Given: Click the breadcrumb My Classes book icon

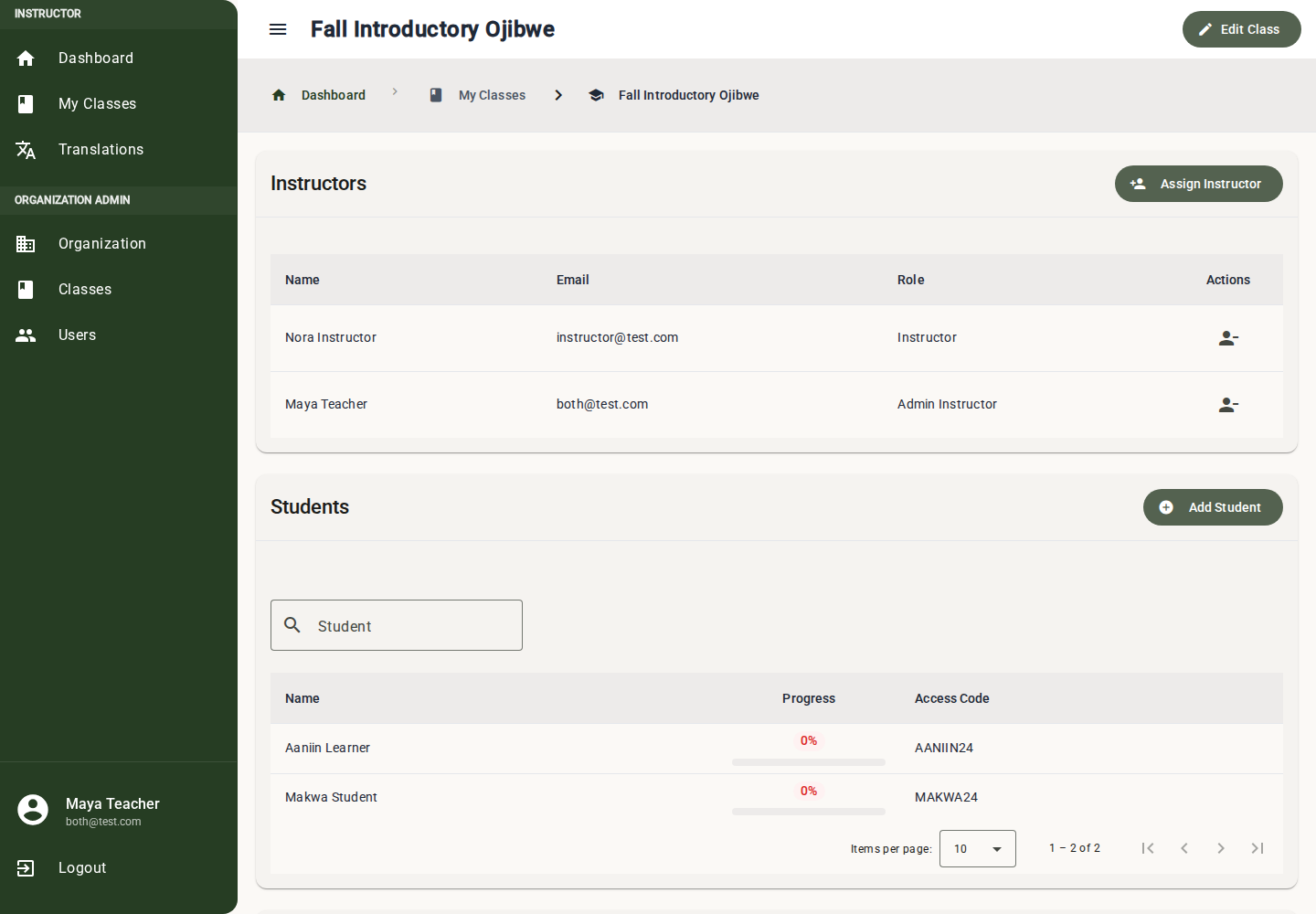Looking at the screenshot, I should coord(436,95).
